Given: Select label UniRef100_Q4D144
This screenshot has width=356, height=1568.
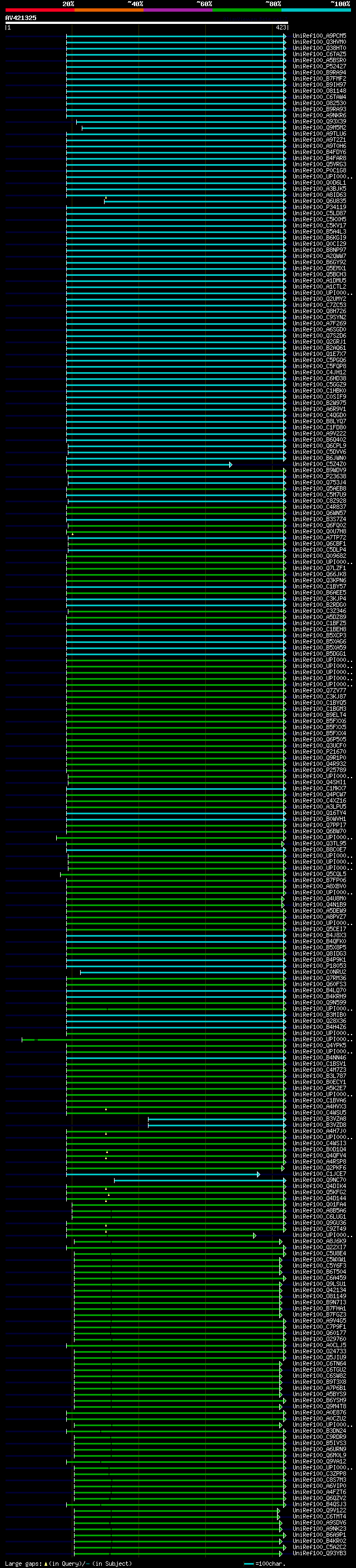Looking at the screenshot, I should pos(319,1199).
